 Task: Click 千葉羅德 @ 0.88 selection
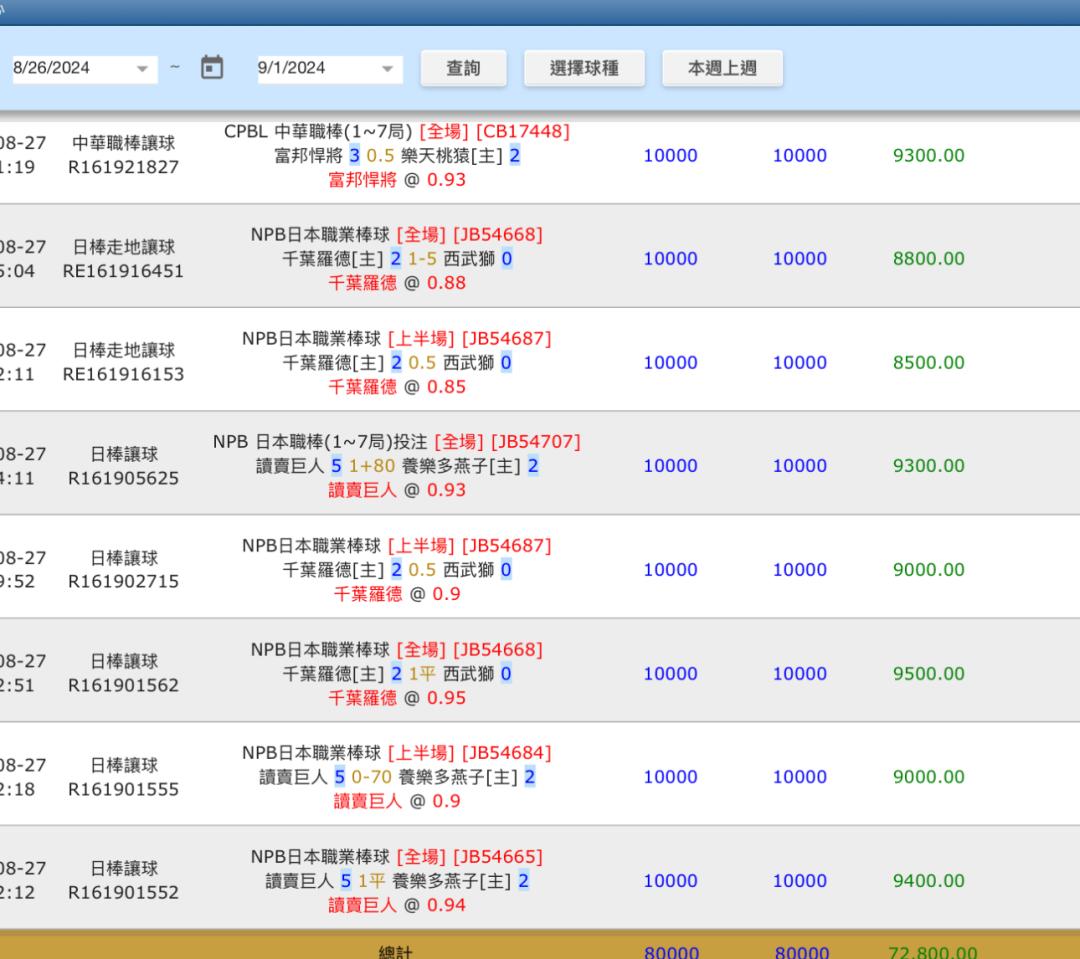(397, 284)
